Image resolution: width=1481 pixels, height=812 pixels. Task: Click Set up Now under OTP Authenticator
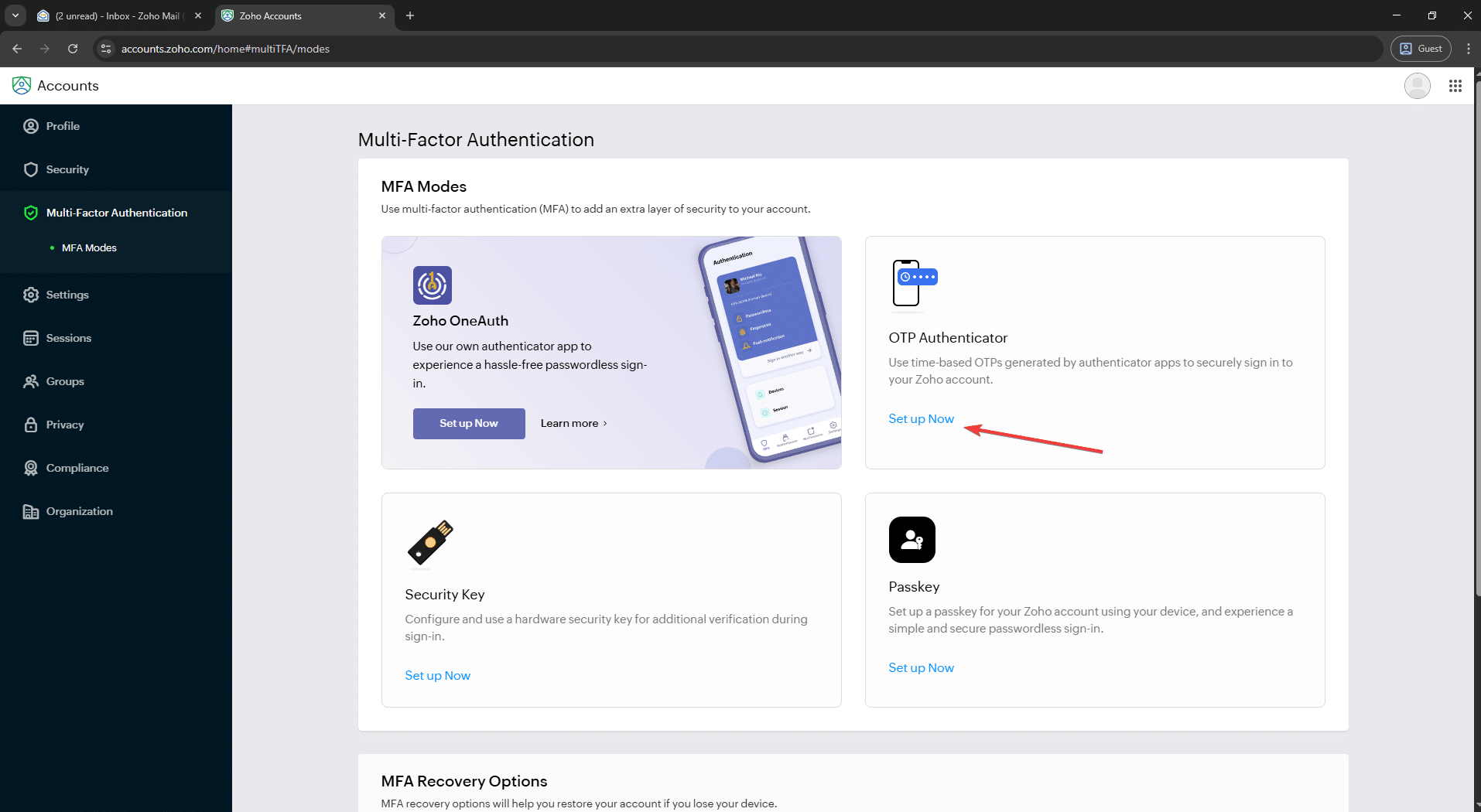pos(921,419)
